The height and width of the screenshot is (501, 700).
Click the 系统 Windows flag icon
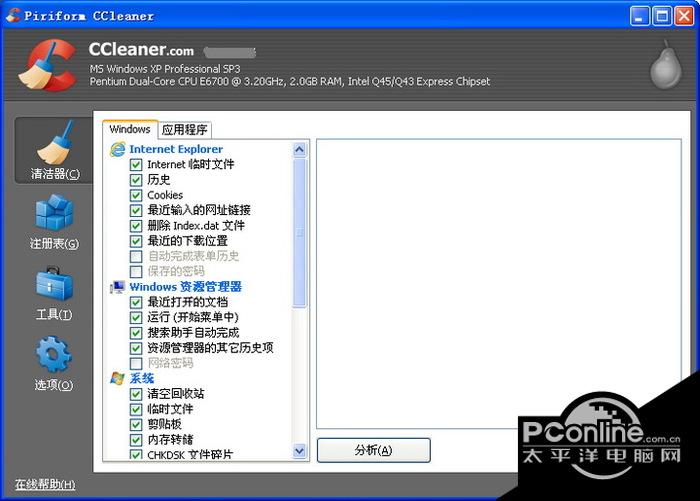[117, 378]
